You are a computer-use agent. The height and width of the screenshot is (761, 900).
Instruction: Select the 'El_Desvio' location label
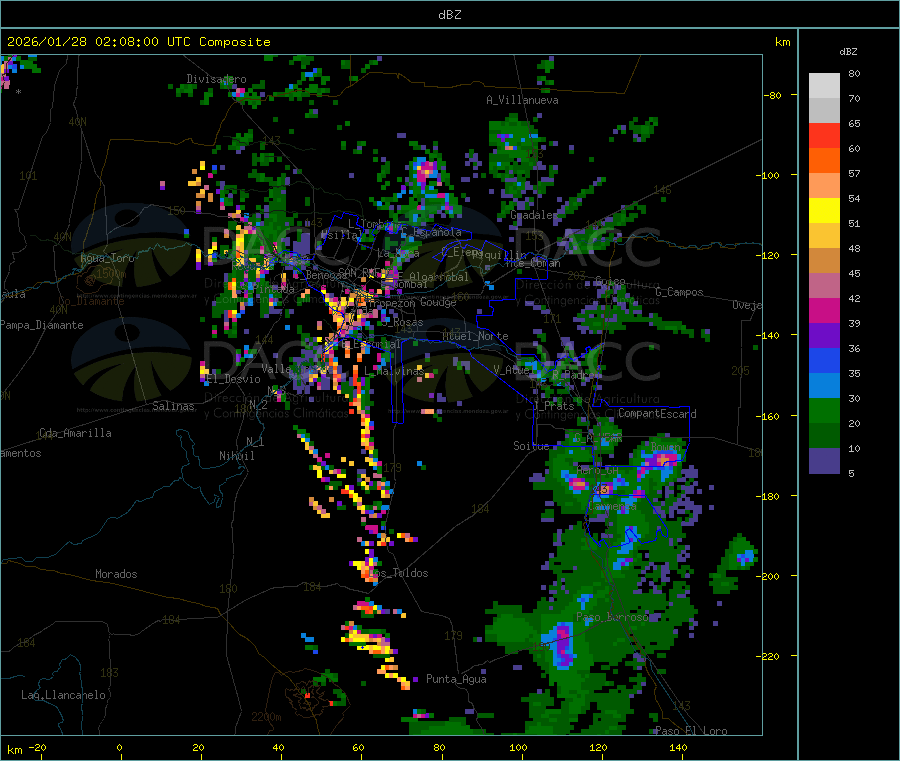pyautogui.click(x=233, y=379)
